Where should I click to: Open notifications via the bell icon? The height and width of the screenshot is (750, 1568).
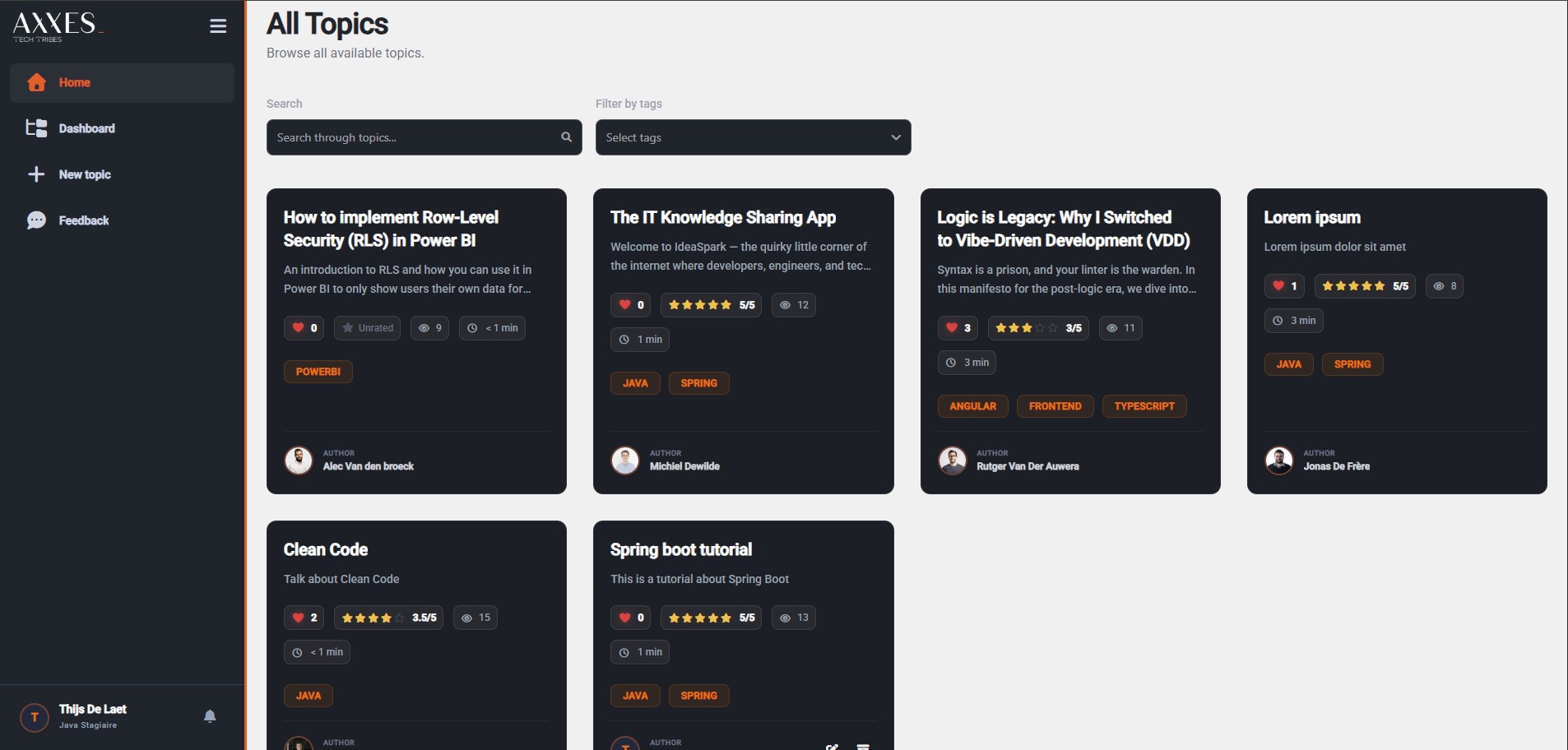210,716
